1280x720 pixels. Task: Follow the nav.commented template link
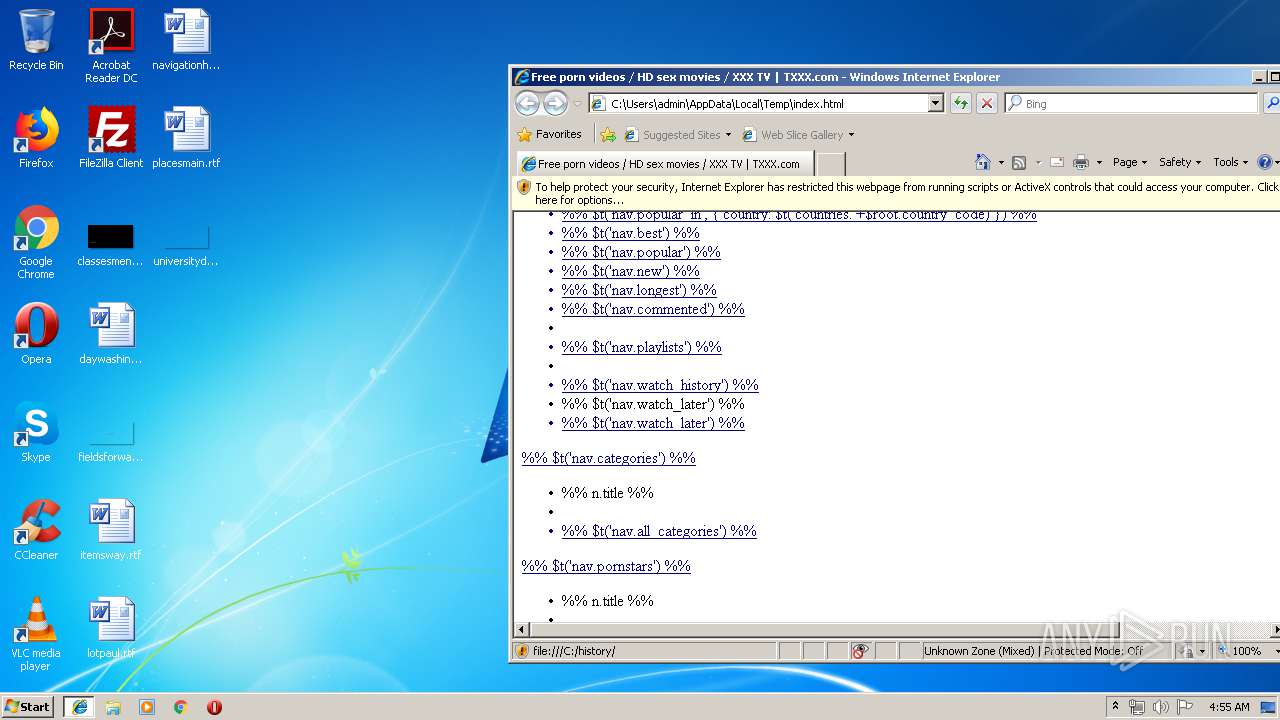pos(653,309)
